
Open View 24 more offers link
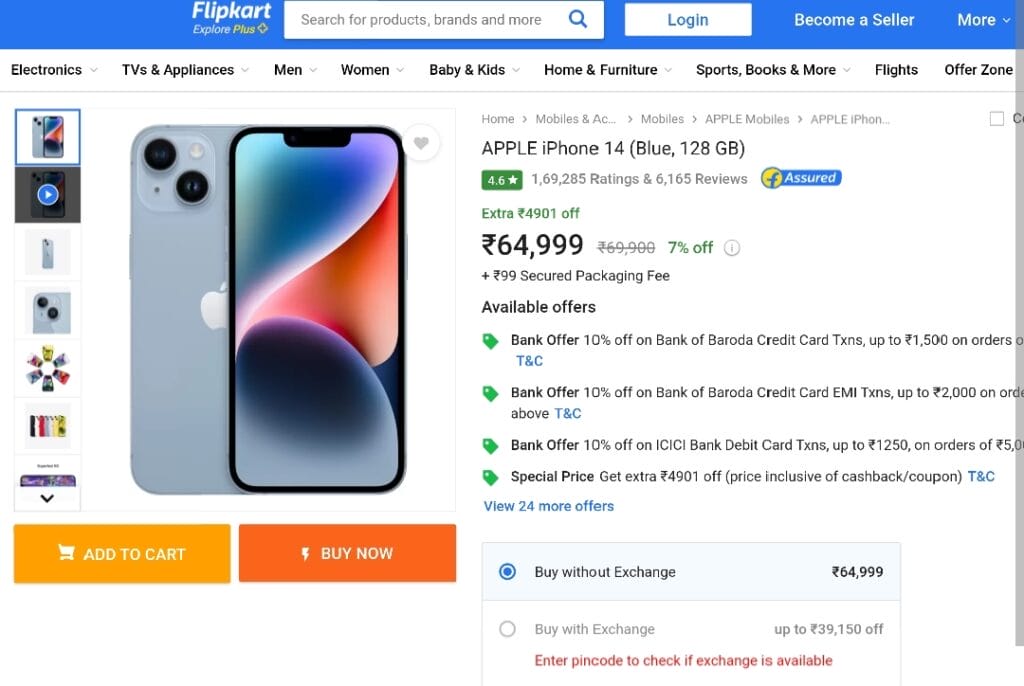coord(549,506)
